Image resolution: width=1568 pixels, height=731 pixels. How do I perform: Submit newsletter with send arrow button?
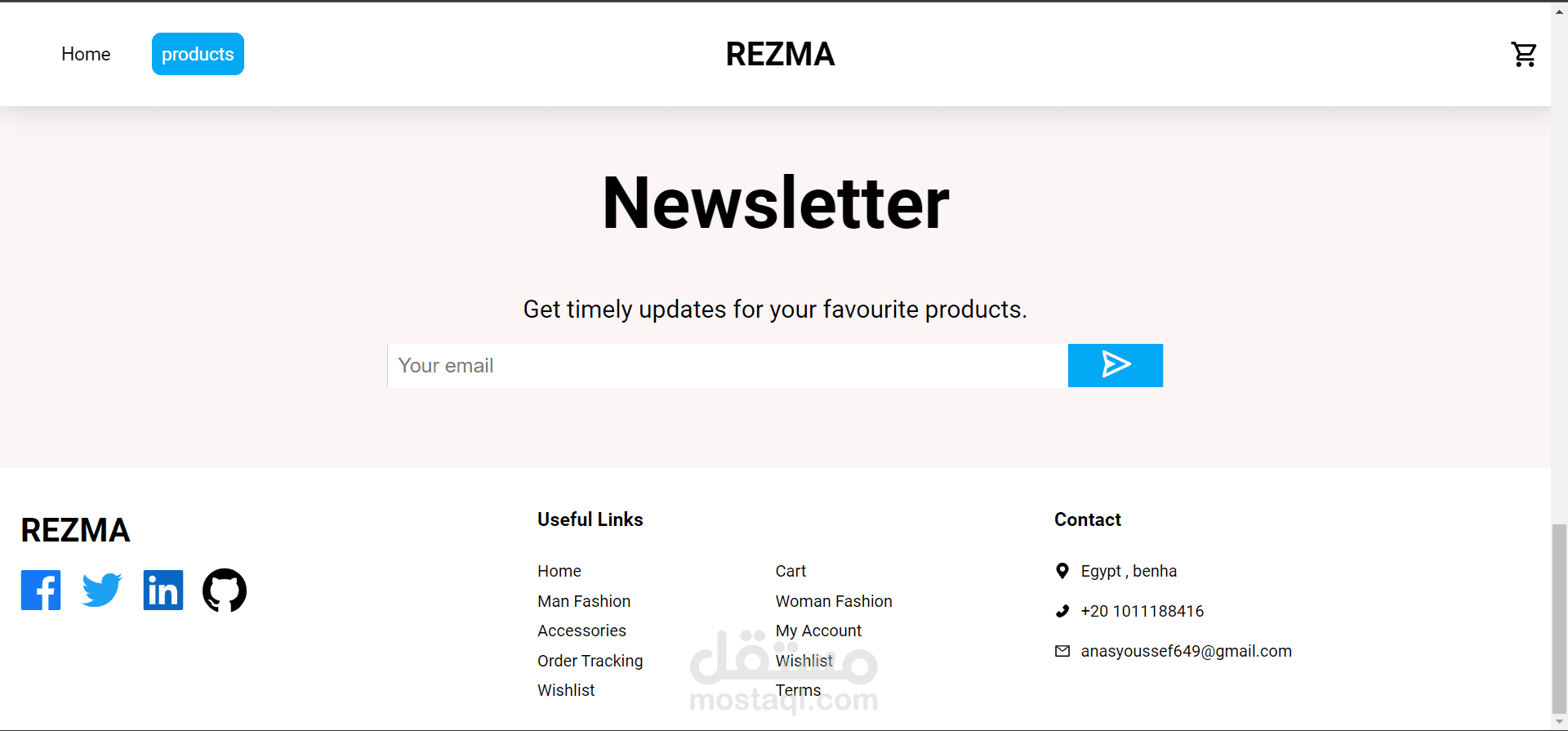(1115, 365)
